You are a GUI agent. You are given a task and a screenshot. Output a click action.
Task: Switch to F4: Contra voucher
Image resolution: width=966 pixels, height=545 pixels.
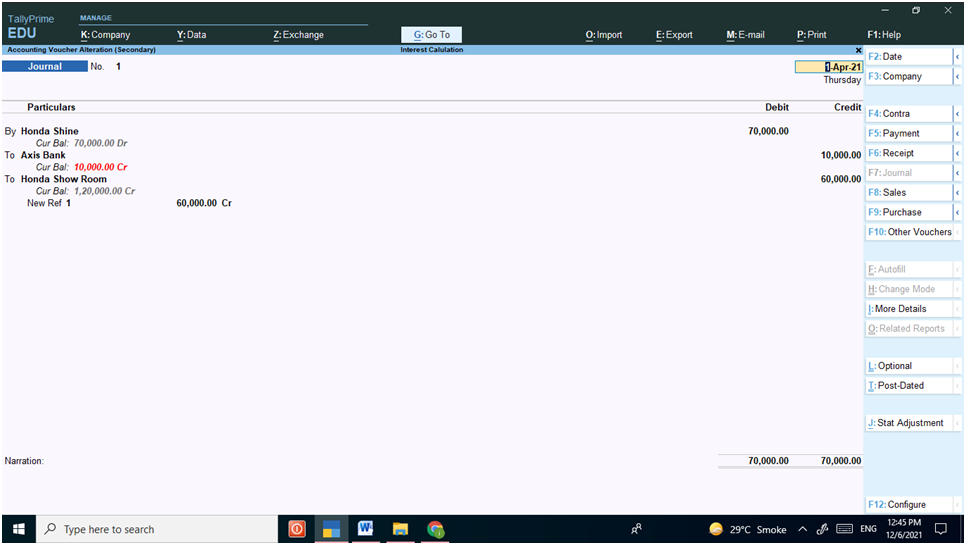909,114
